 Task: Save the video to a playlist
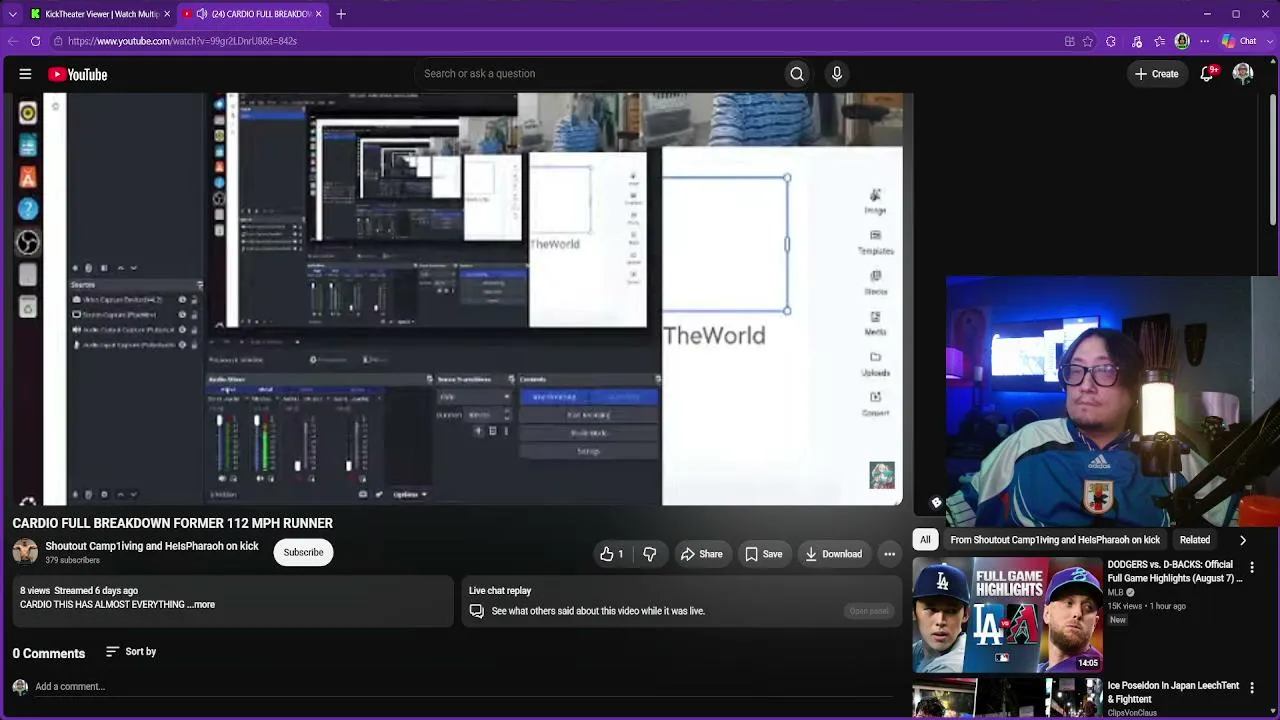tap(763, 554)
